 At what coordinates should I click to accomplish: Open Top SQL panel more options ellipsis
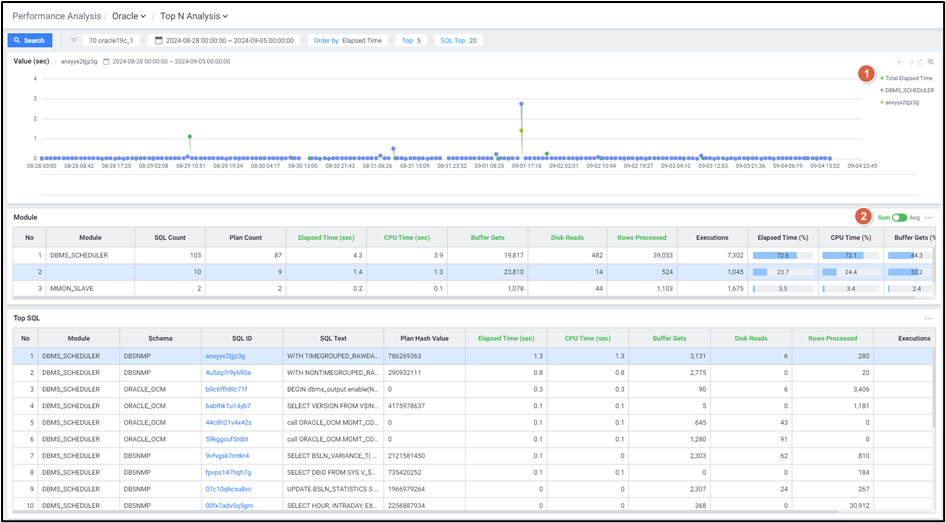coord(929,318)
